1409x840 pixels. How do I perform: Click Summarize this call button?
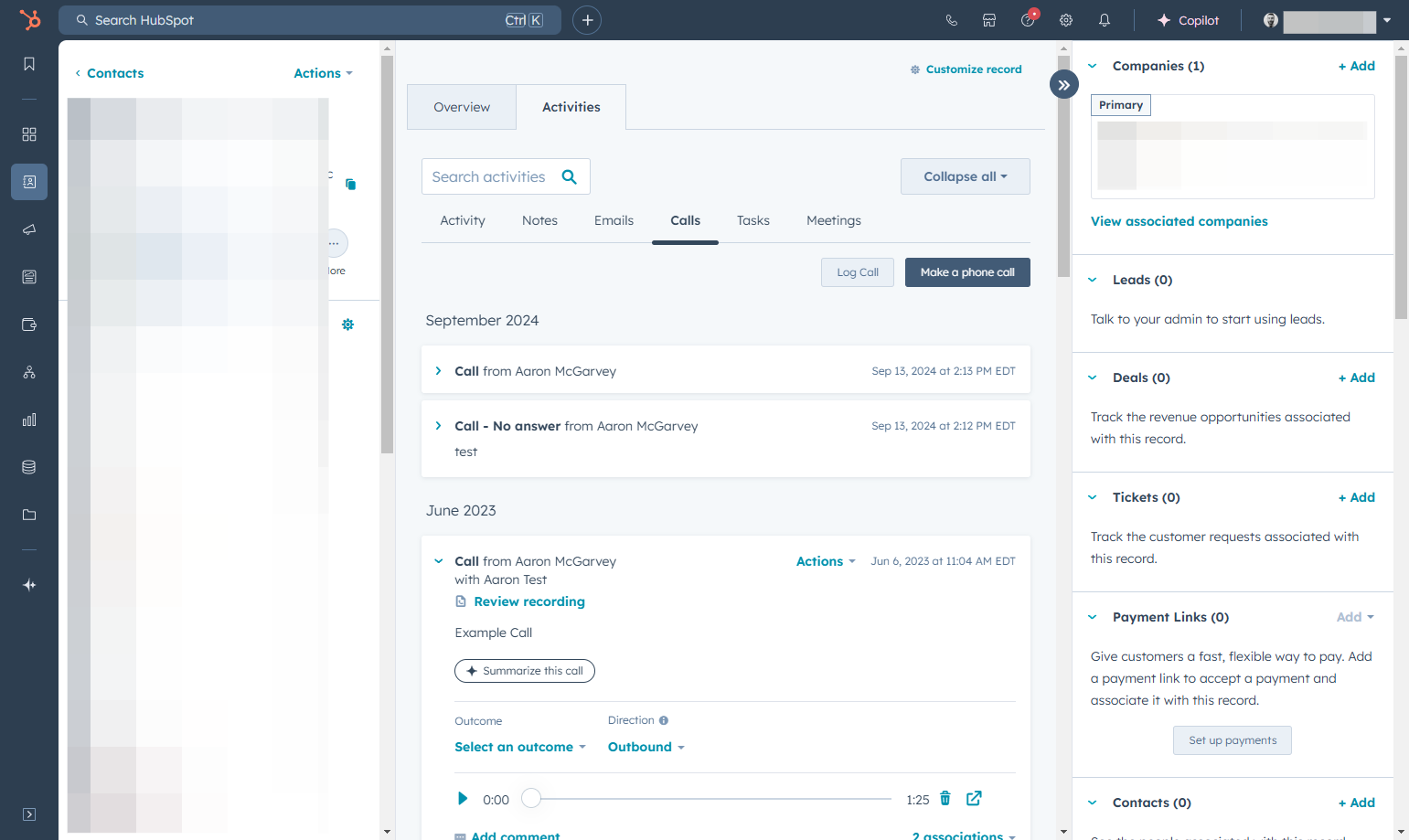click(x=525, y=671)
